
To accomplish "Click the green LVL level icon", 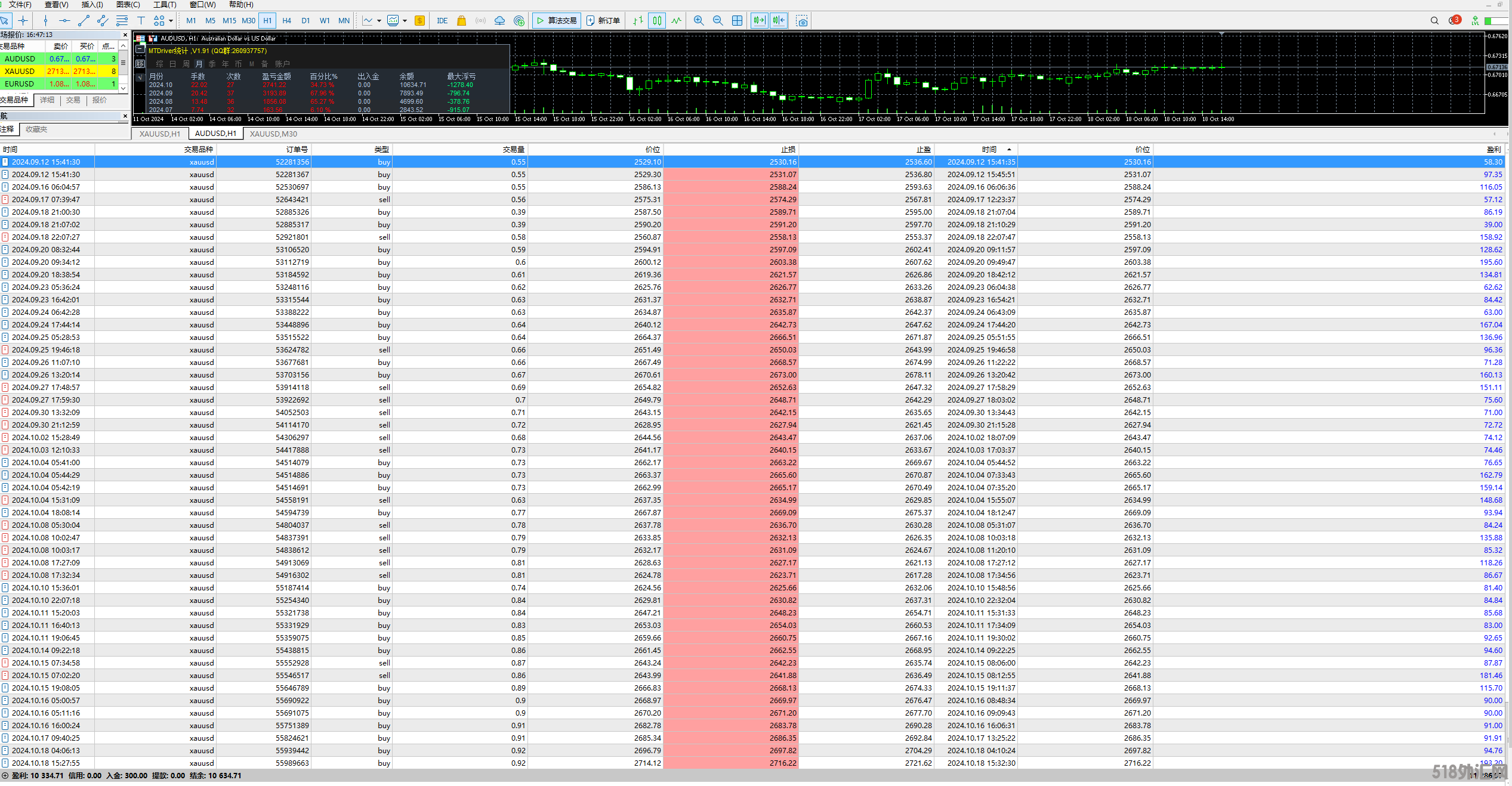I will pos(1475,20).
